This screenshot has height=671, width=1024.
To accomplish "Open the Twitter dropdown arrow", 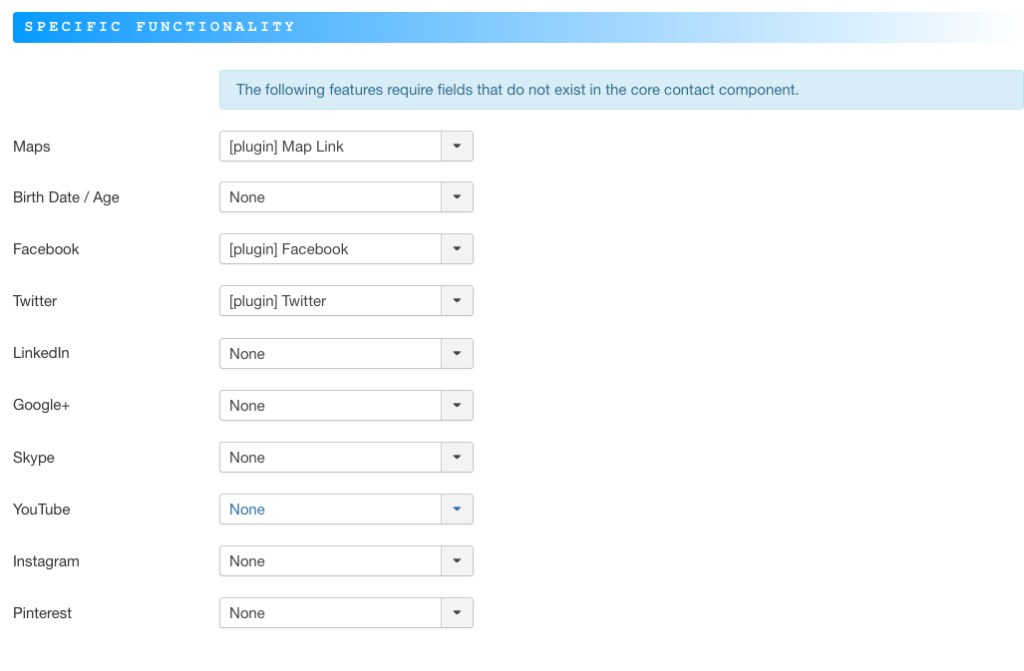I will coord(457,301).
